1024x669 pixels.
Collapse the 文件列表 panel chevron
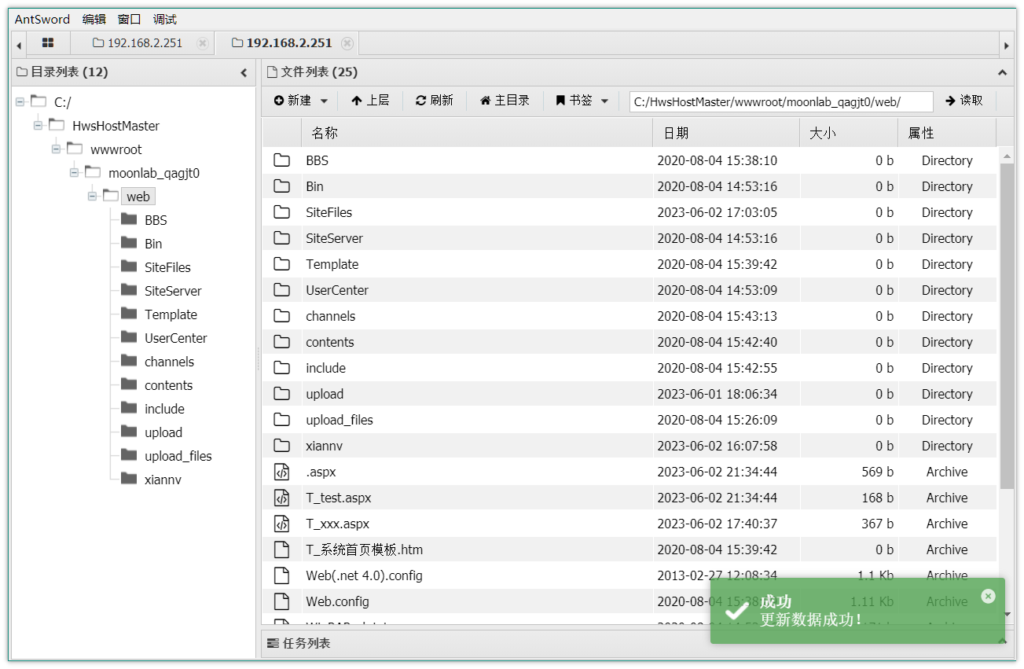(1002, 73)
